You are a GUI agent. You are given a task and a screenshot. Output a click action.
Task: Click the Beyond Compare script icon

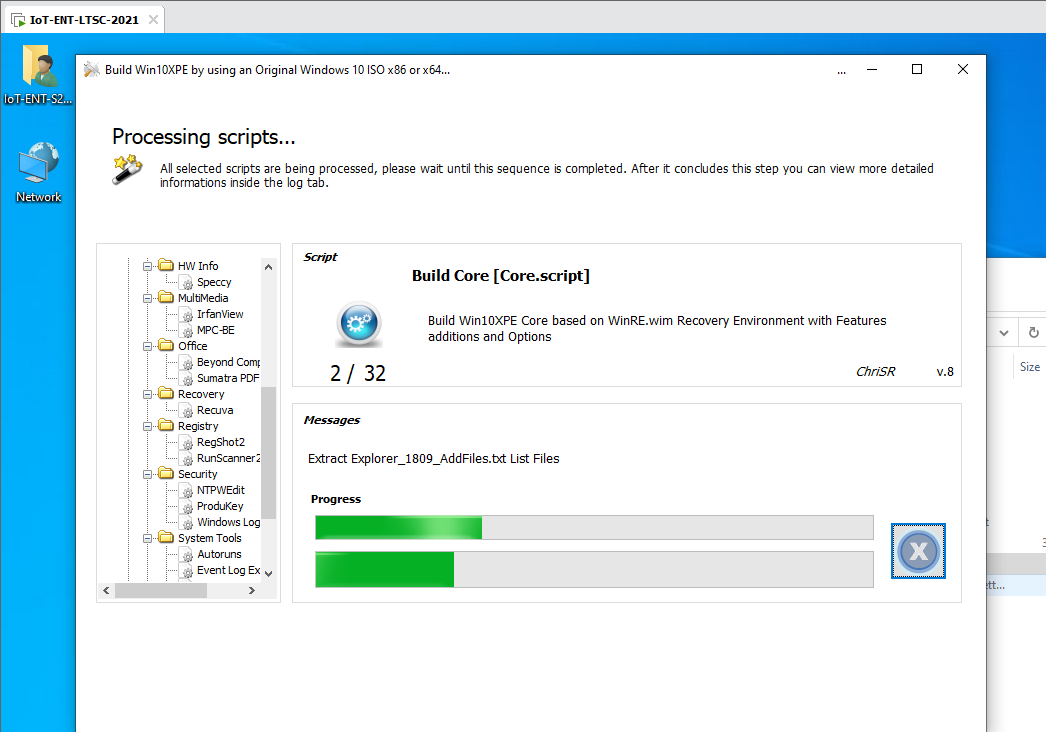[187, 364]
